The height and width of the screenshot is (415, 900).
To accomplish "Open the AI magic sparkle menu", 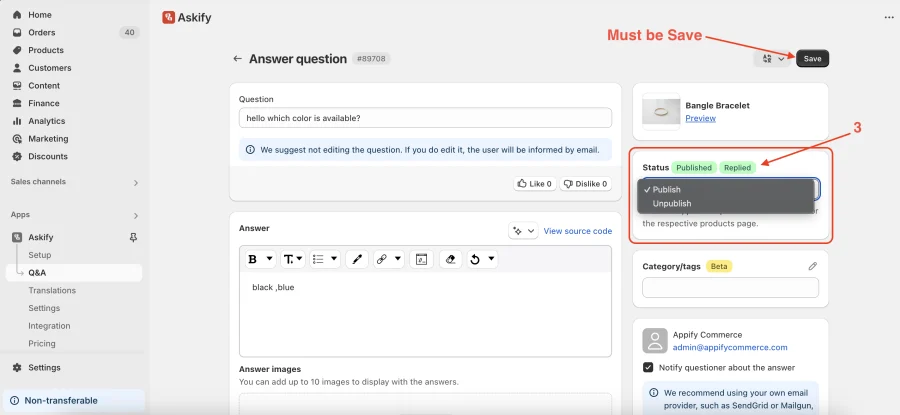I will 523,231.
